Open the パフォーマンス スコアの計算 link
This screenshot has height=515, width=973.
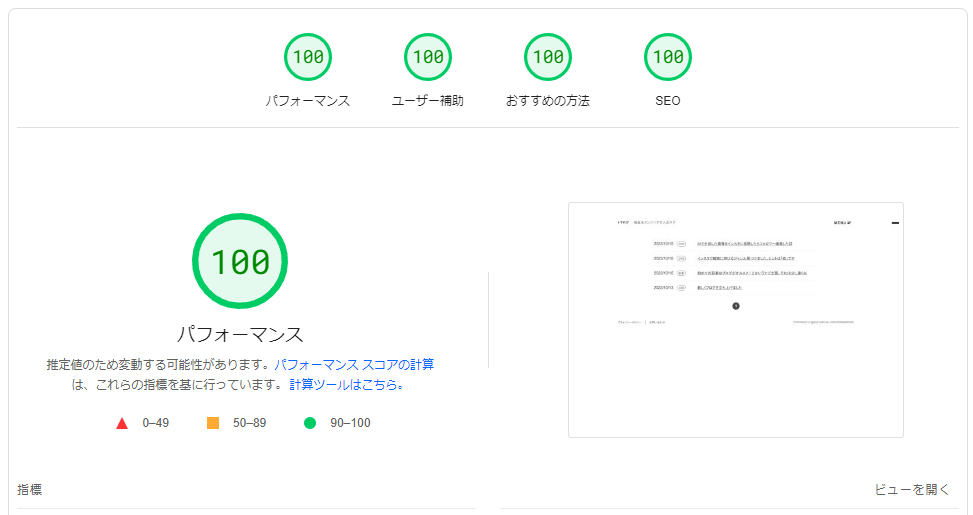pos(354,364)
